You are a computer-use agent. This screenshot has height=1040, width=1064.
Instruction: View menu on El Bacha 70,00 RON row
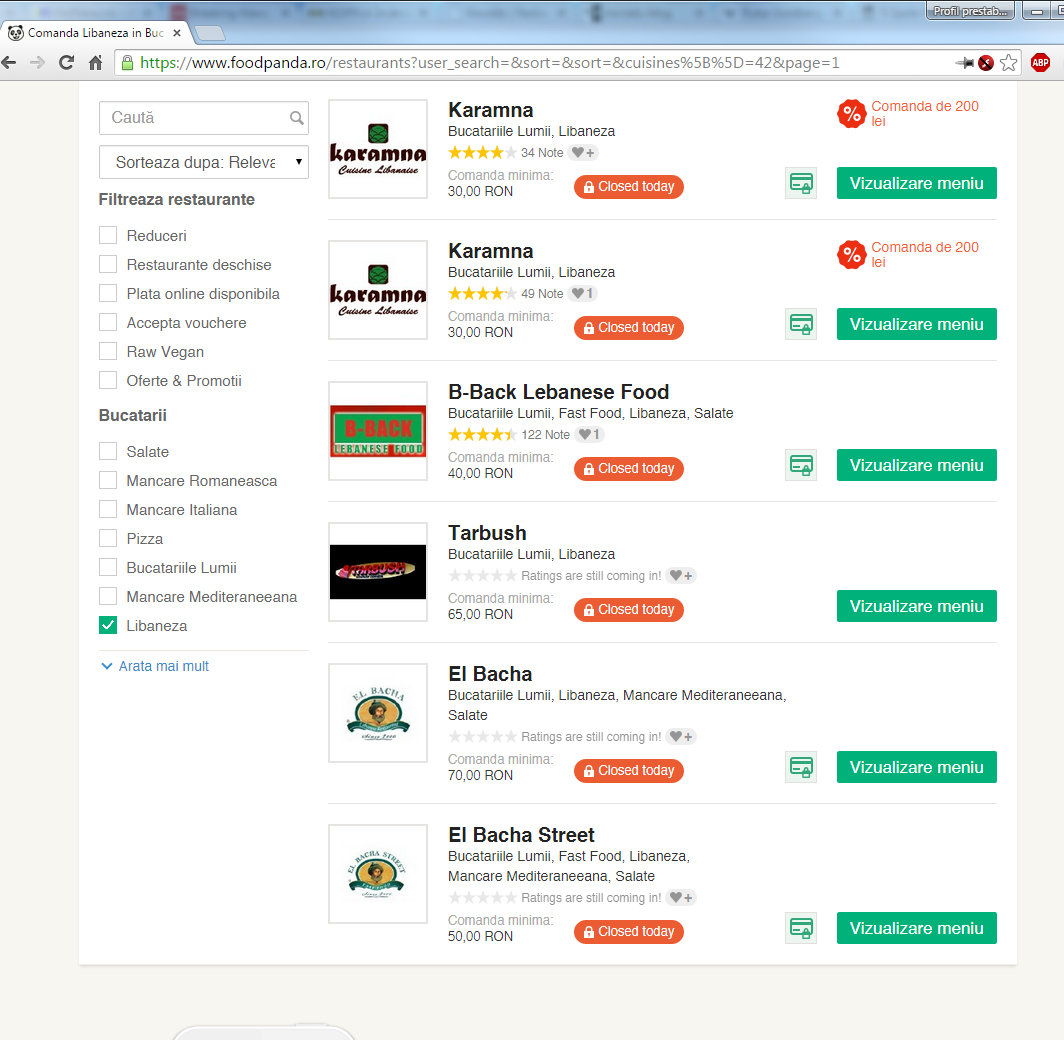pos(917,767)
